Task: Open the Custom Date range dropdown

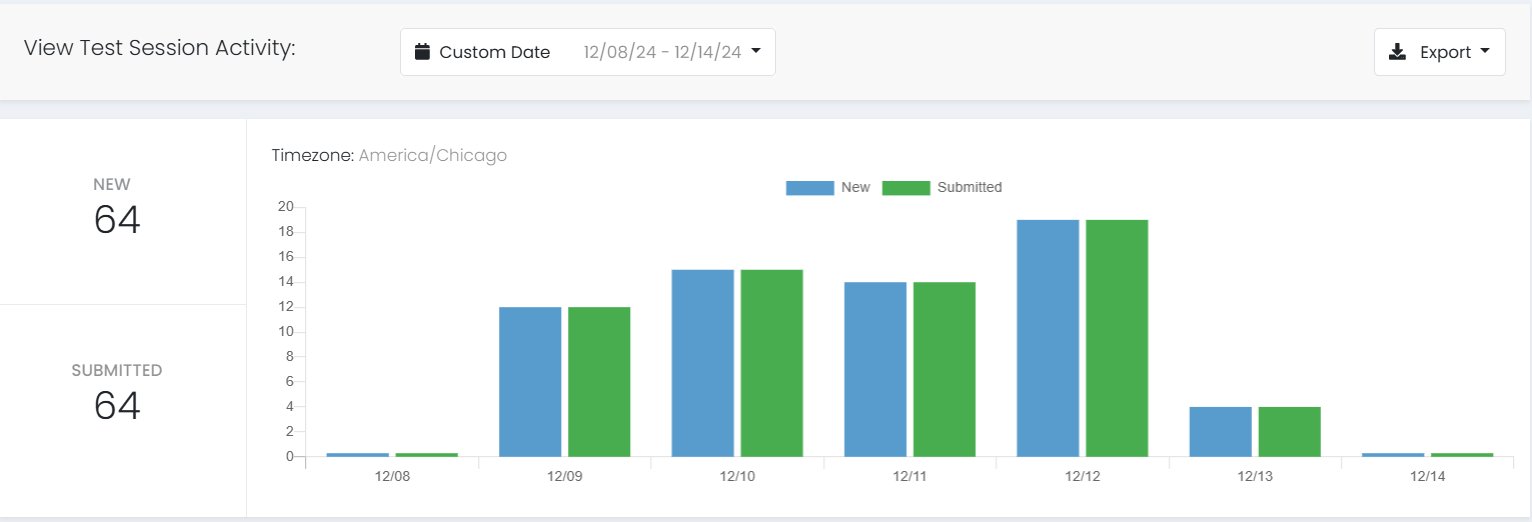Action: 588,52
